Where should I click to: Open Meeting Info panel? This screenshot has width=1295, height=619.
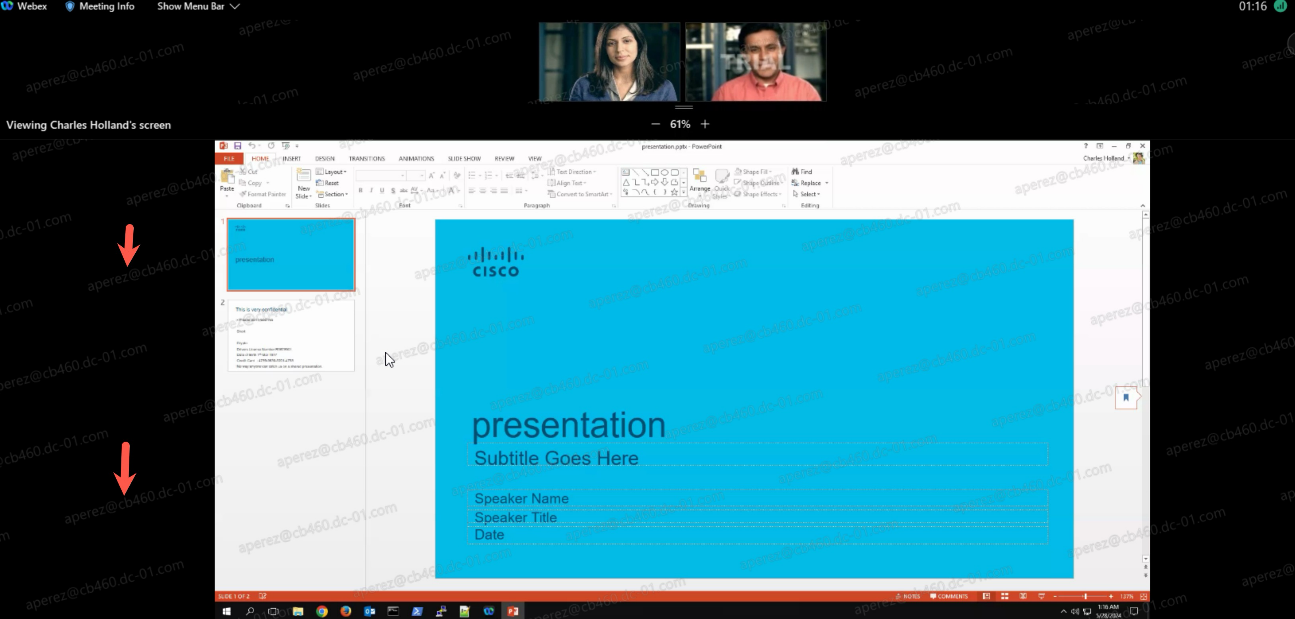click(100, 6)
